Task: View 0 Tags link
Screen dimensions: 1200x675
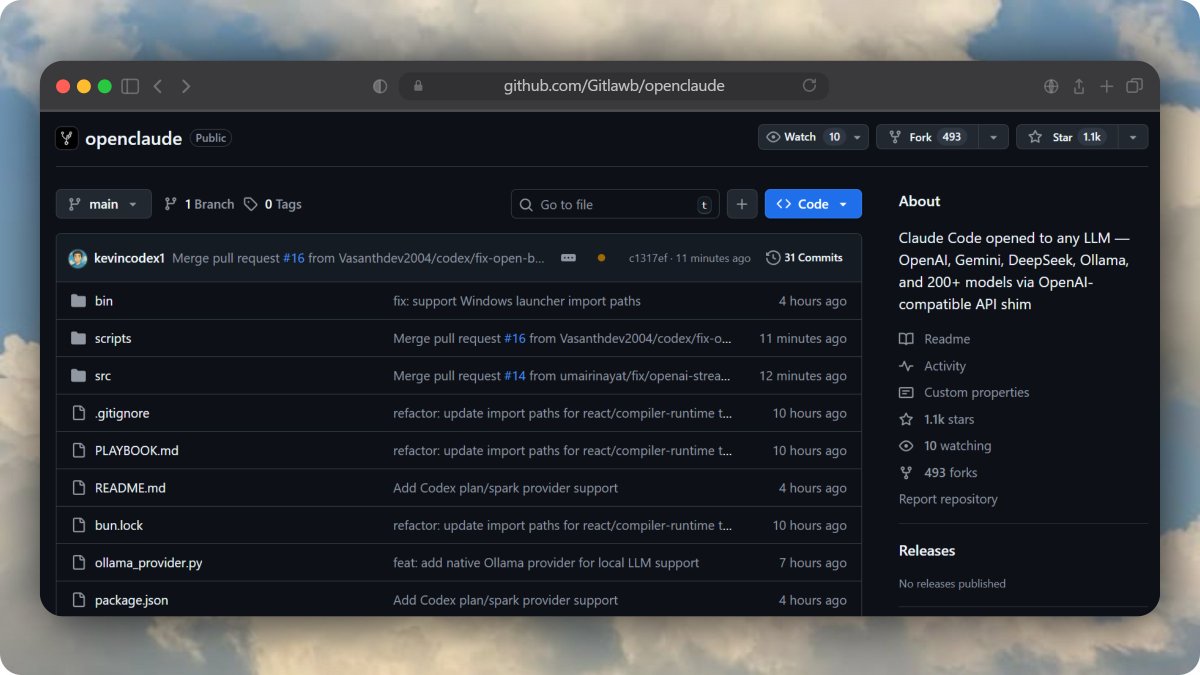Action: [273, 204]
